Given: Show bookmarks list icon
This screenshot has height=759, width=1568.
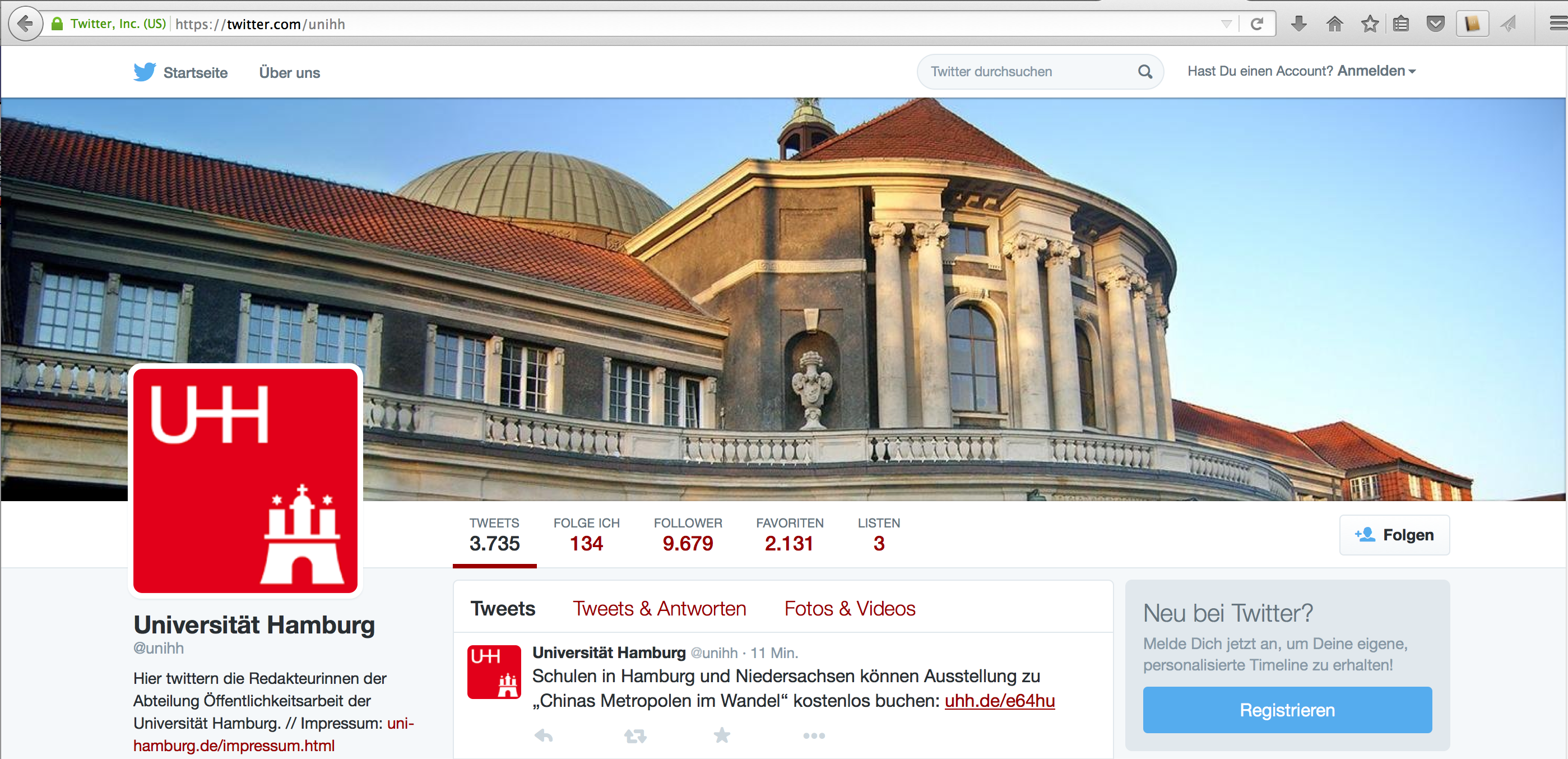Looking at the screenshot, I should point(1400,24).
